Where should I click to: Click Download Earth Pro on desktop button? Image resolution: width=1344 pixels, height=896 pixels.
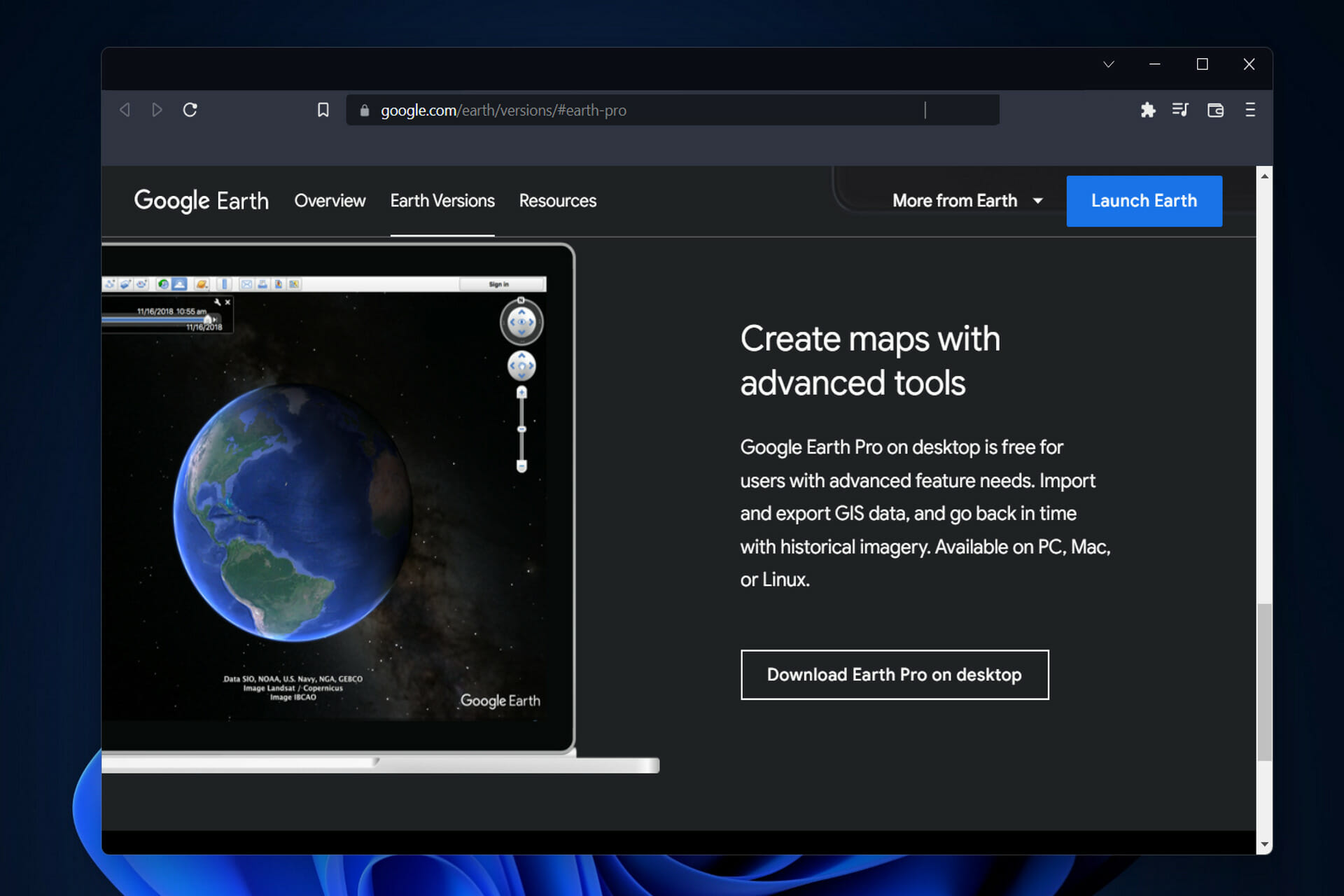coord(895,675)
